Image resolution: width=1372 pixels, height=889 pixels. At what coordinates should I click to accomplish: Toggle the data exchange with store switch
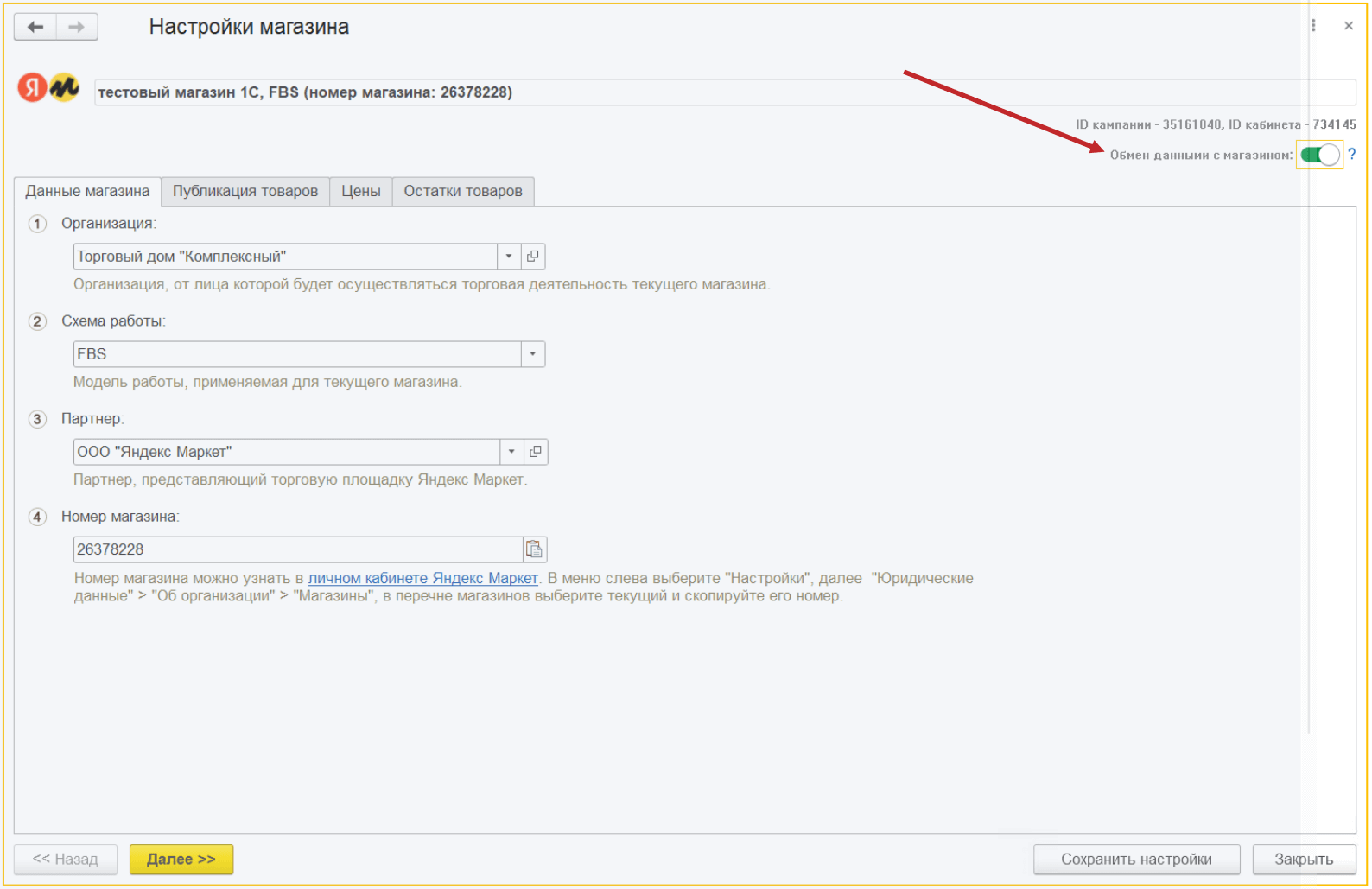[1319, 155]
